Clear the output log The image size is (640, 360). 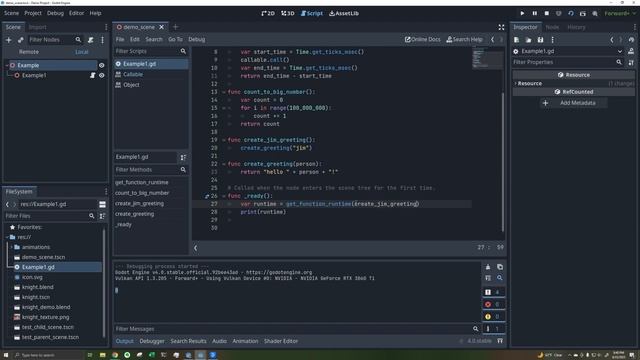(488, 267)
